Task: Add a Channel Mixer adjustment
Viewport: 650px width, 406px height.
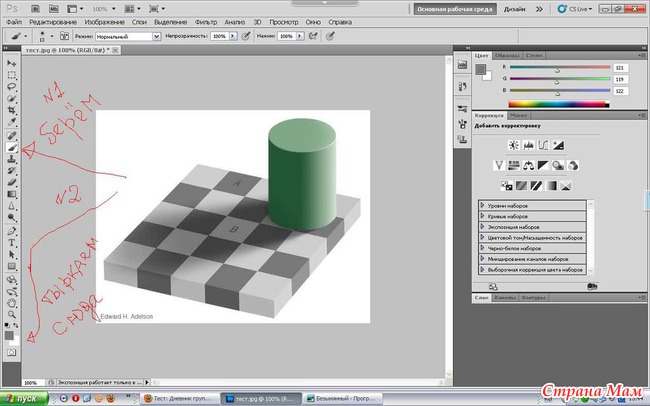Action: (573, 165)
